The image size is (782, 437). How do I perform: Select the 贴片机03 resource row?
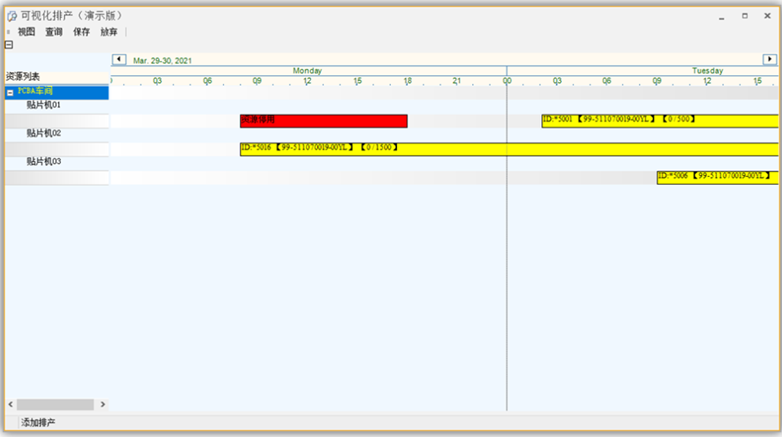[44, 161]
